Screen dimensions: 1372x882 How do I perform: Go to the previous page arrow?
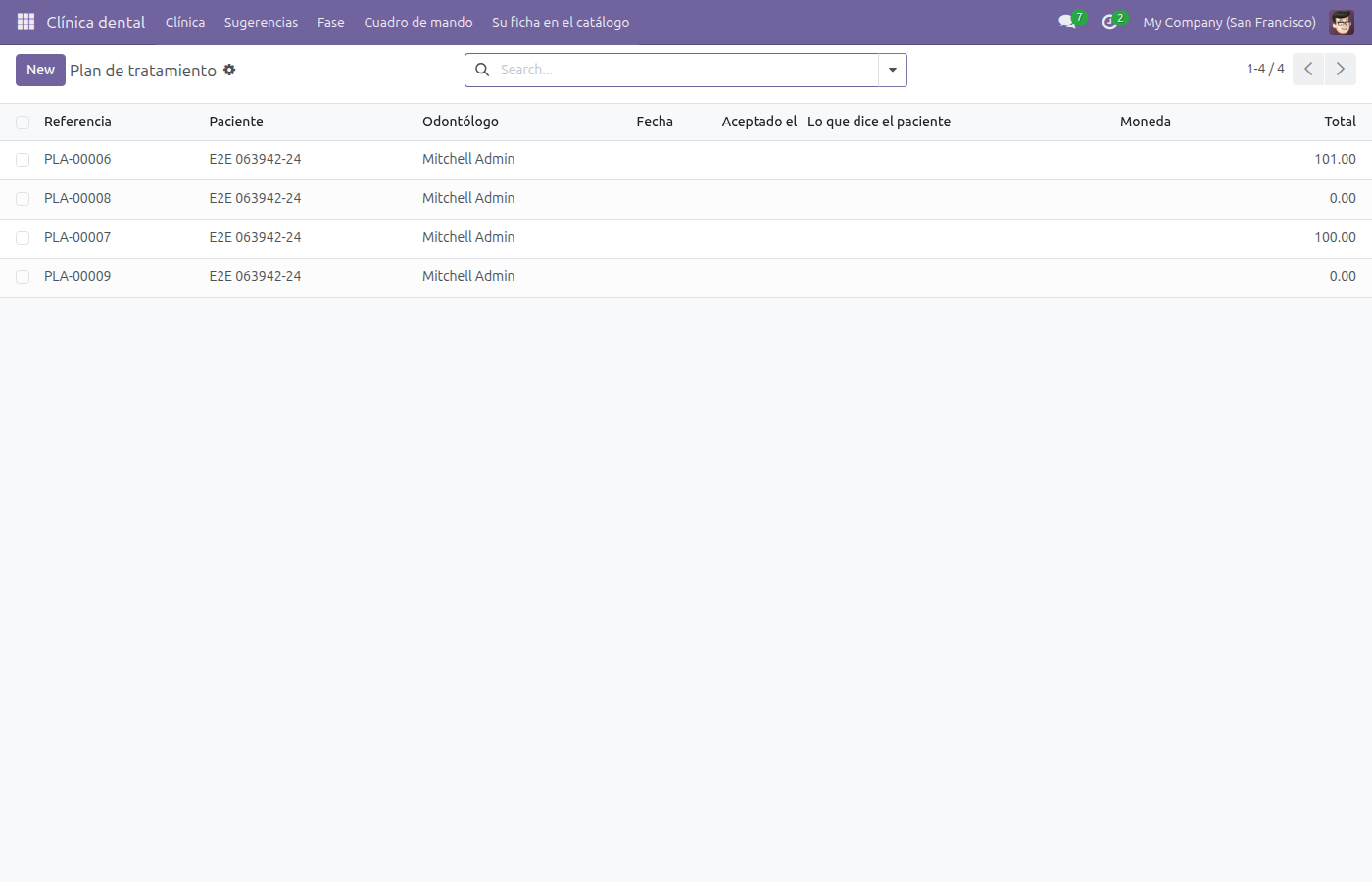pos(1308,69)
